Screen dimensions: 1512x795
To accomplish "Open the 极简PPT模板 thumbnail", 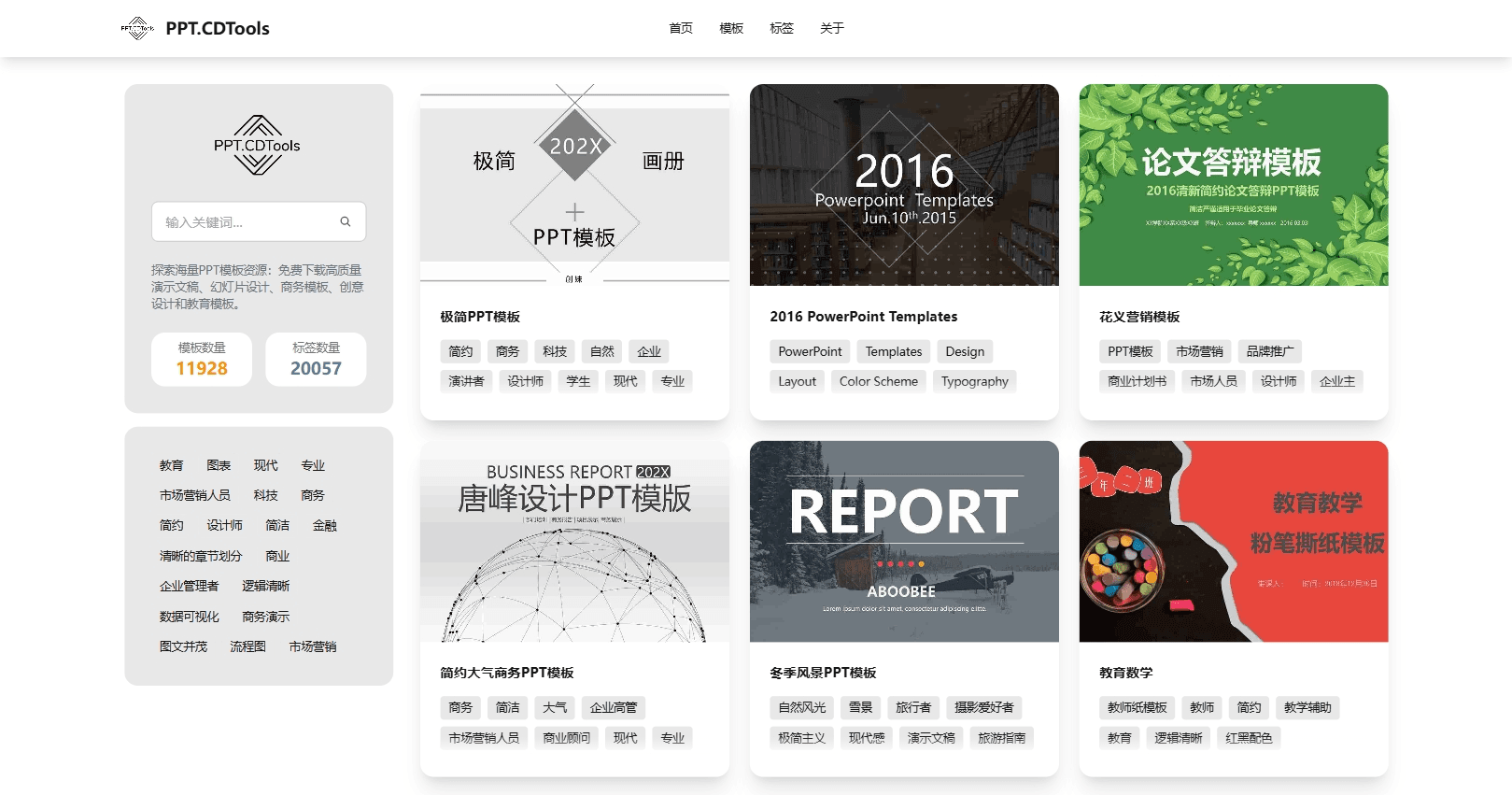I will pyautogui.click(x=574, y=185).
